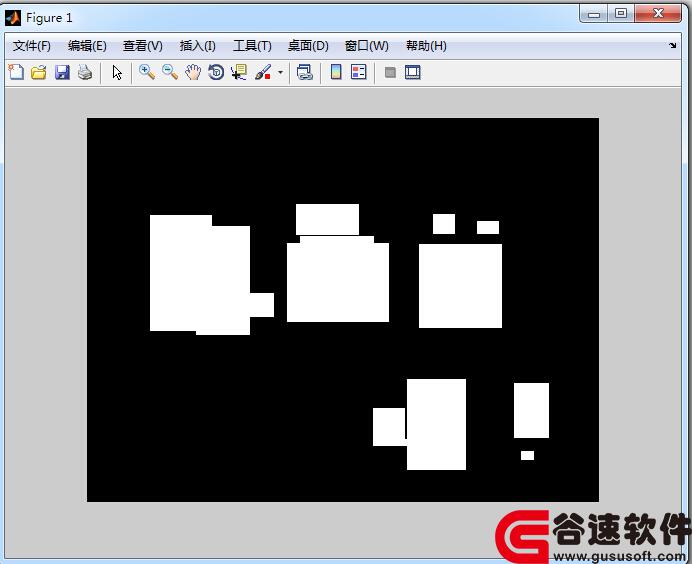This screenshot has width=692, height=564.
Task: Click the New Figure icon
Action: click(16, 72)
